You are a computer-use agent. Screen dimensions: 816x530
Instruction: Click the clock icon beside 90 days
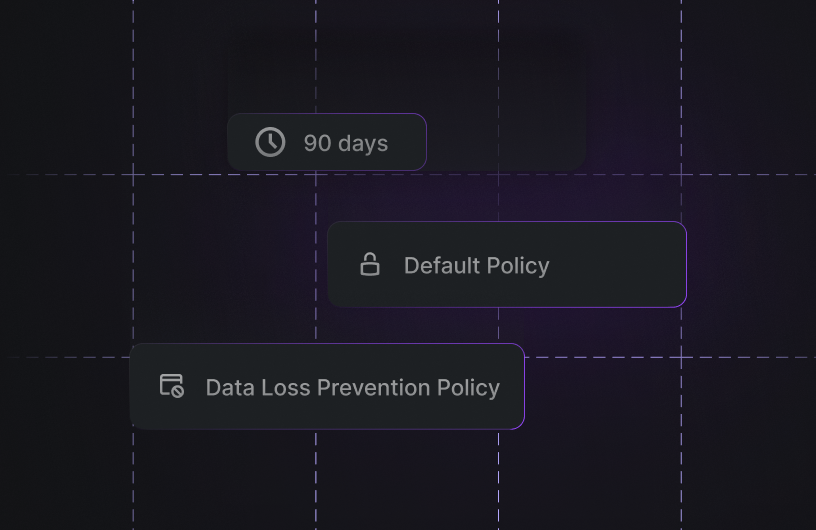click(270, 142)
